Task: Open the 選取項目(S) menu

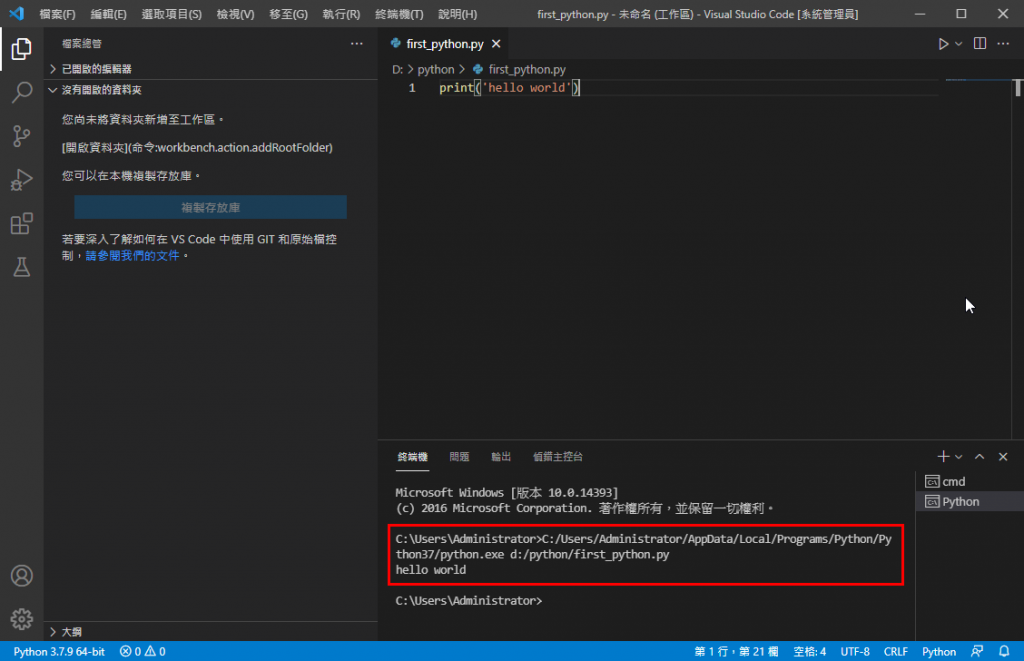Action: click(x=171, y=14)
